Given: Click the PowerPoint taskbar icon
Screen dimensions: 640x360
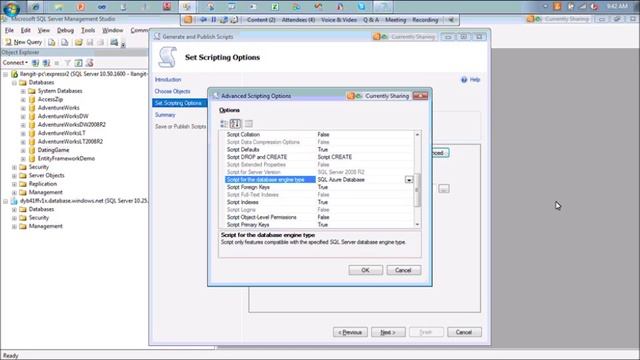Looking at the screenshot, I should (81, 7).
